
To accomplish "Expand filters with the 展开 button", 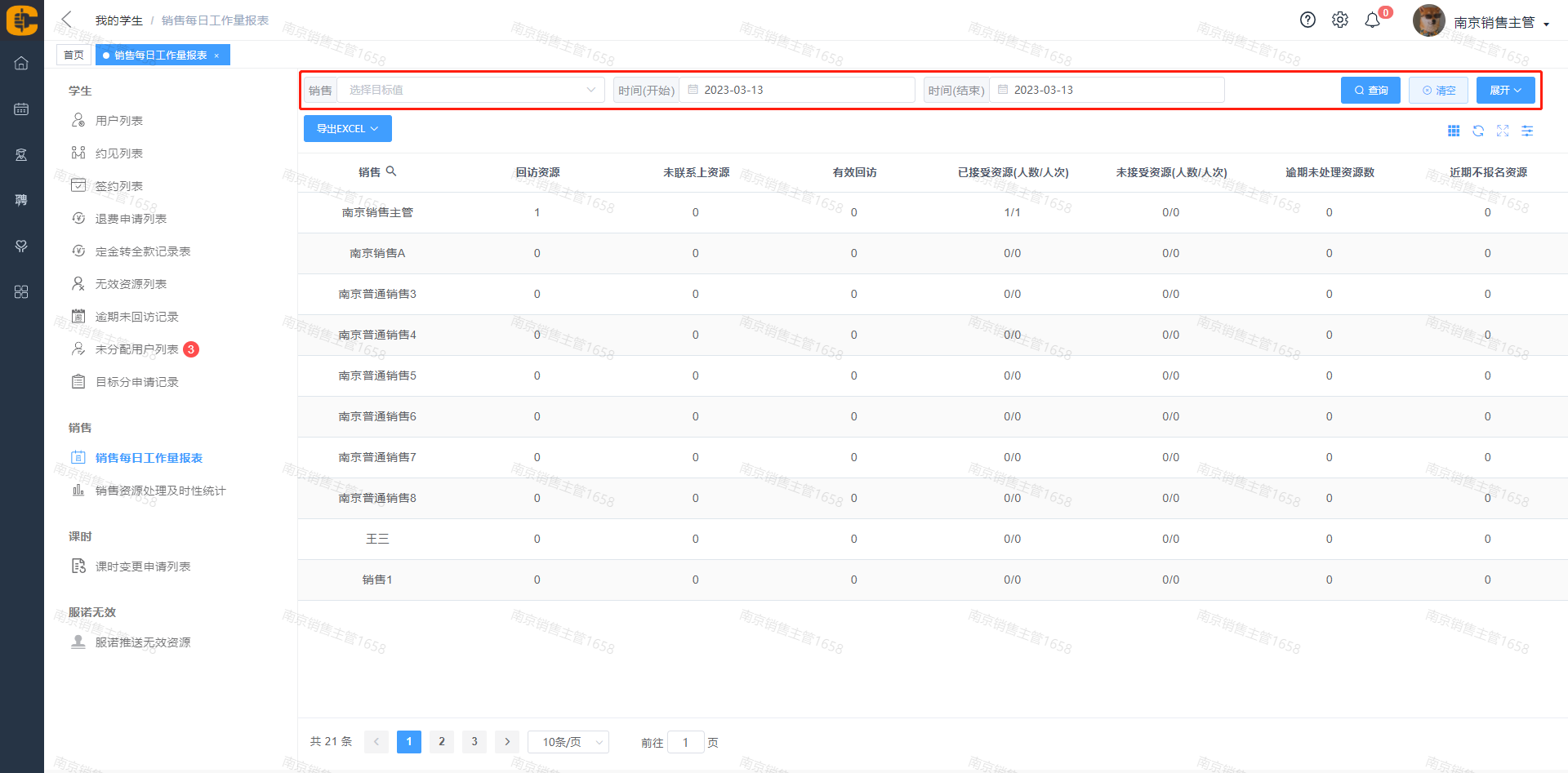I will (1505, 90).
